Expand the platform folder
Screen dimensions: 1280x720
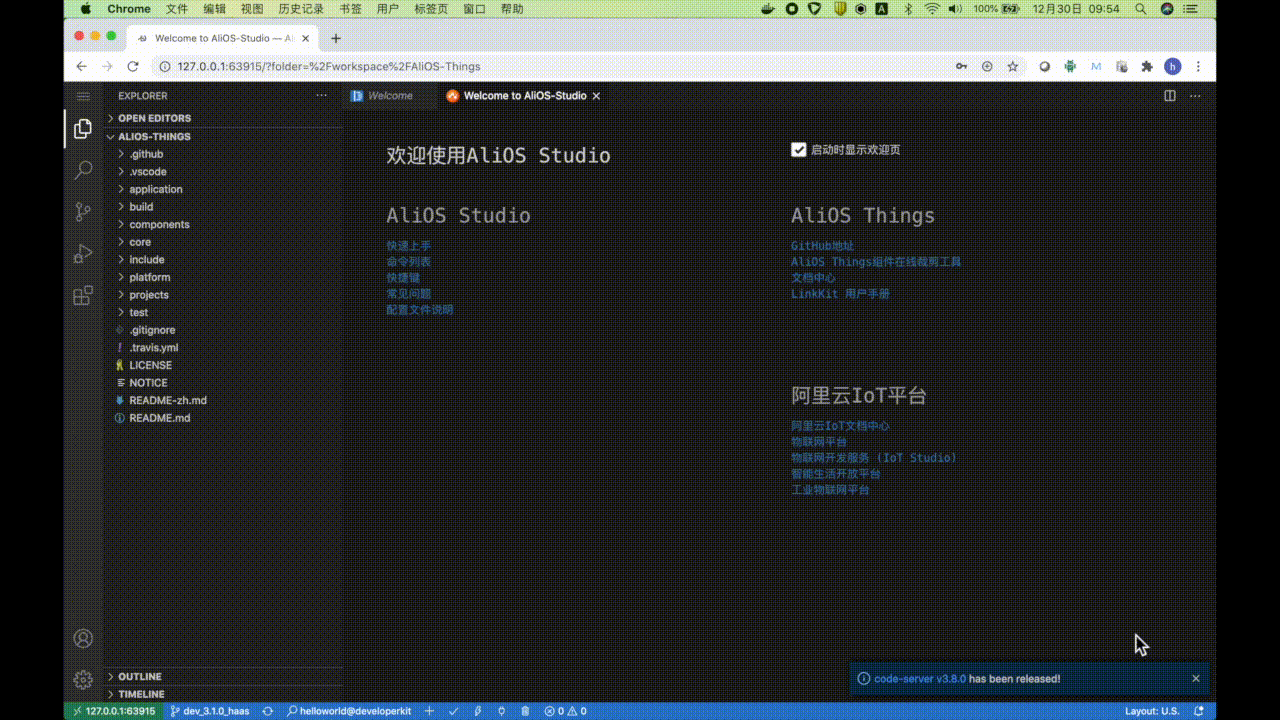223,277
